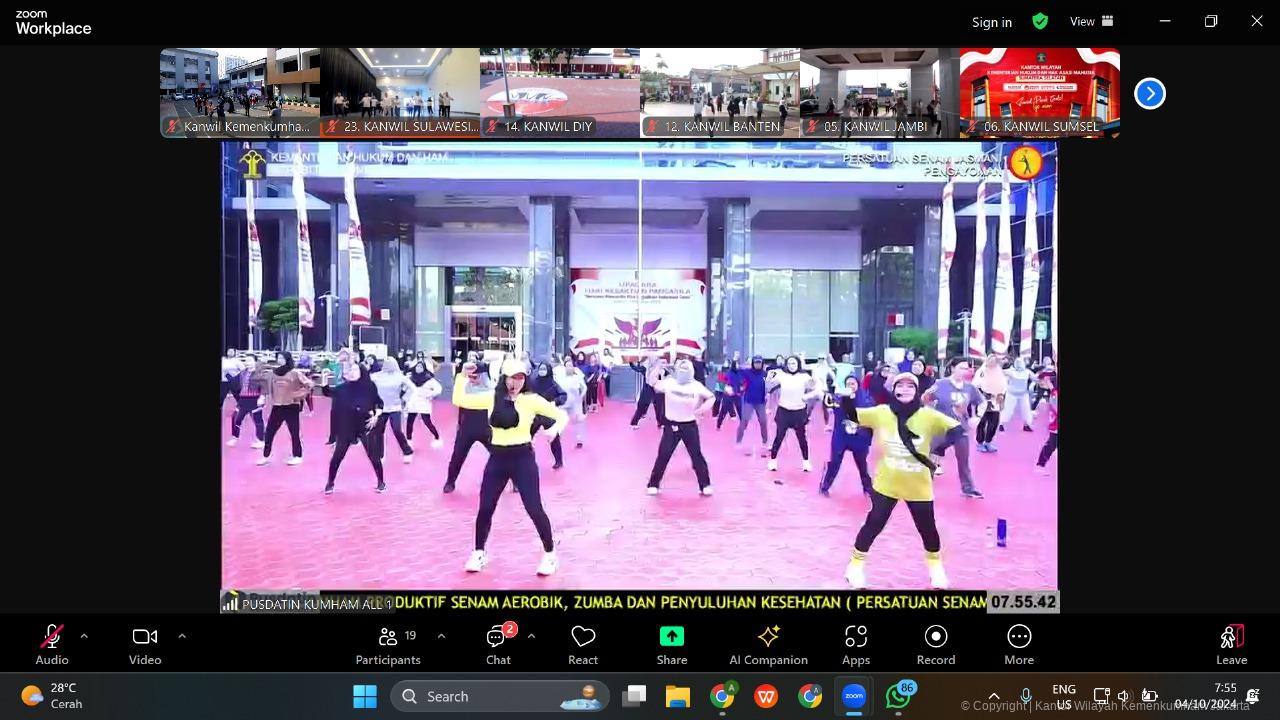Image resolution: width=1280 pixels, height=720 pixels.
Task: Open the Participants panel
Action: tap(390, 644)
